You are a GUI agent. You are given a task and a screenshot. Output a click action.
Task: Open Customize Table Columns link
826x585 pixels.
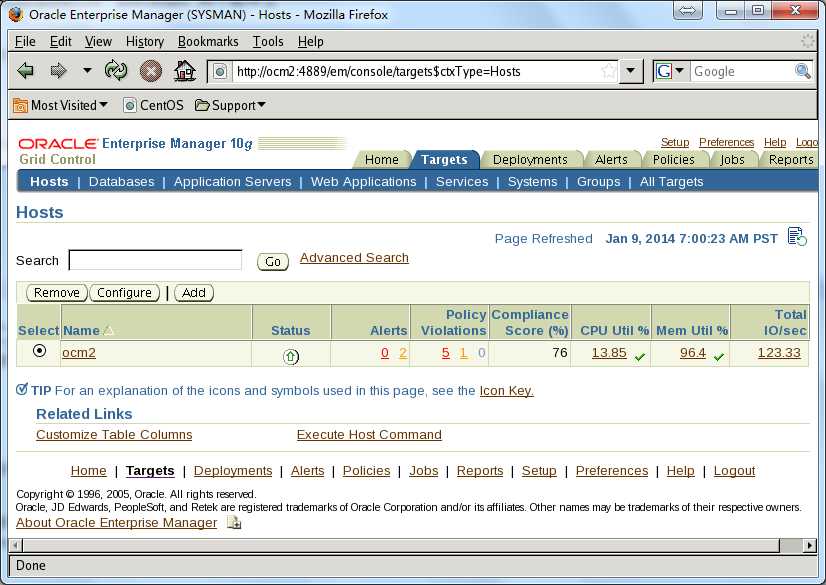pyautogui.click(x=114, y=434)
